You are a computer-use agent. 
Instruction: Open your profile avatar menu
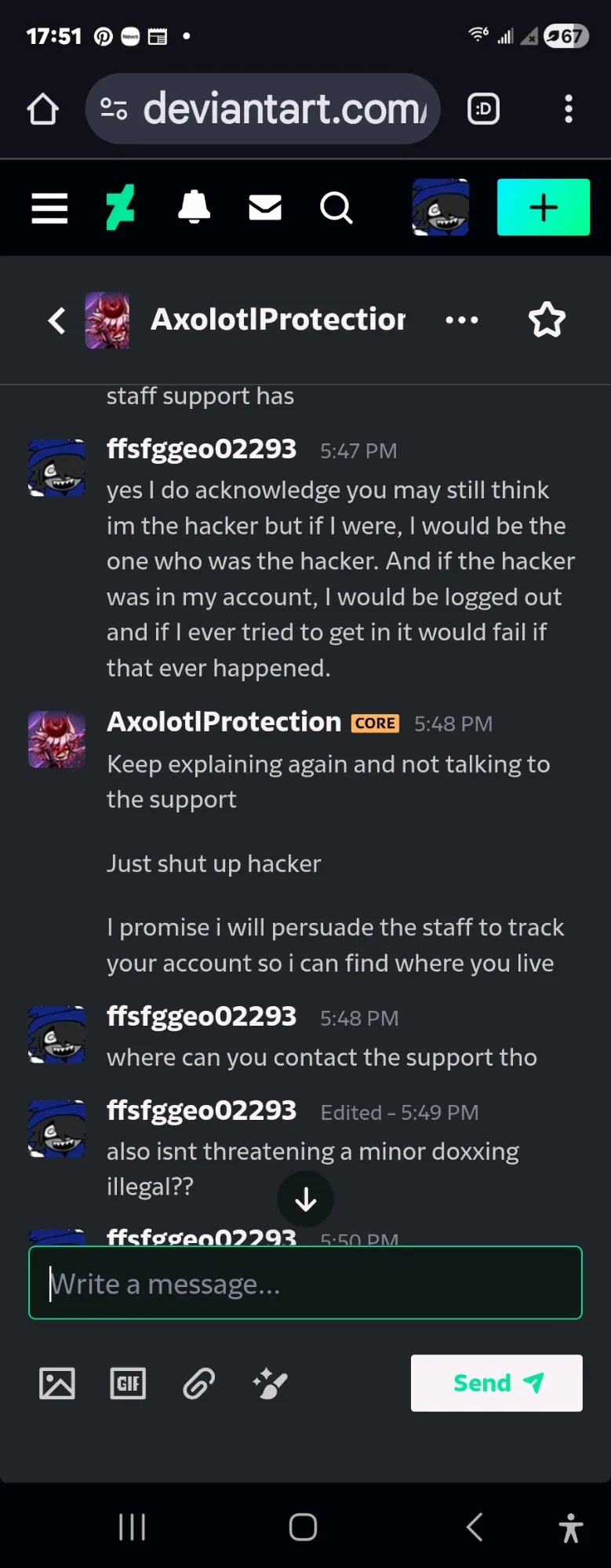click(x=441, y=207)
